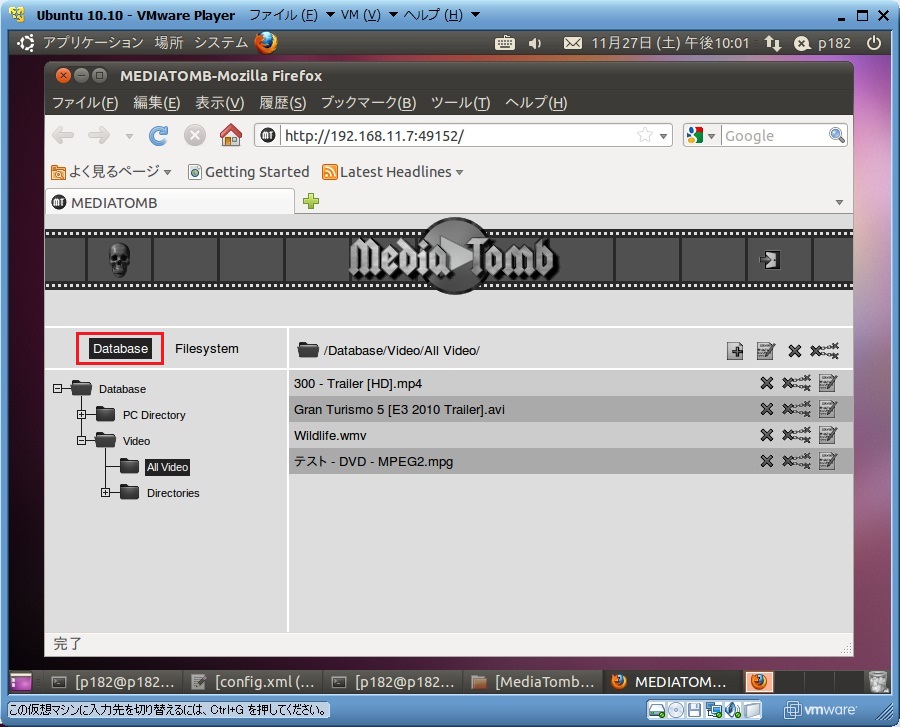This screenshot has height=727, width=900.
Task: Open the 履歴(S) menu
Action: coord(282,103)
